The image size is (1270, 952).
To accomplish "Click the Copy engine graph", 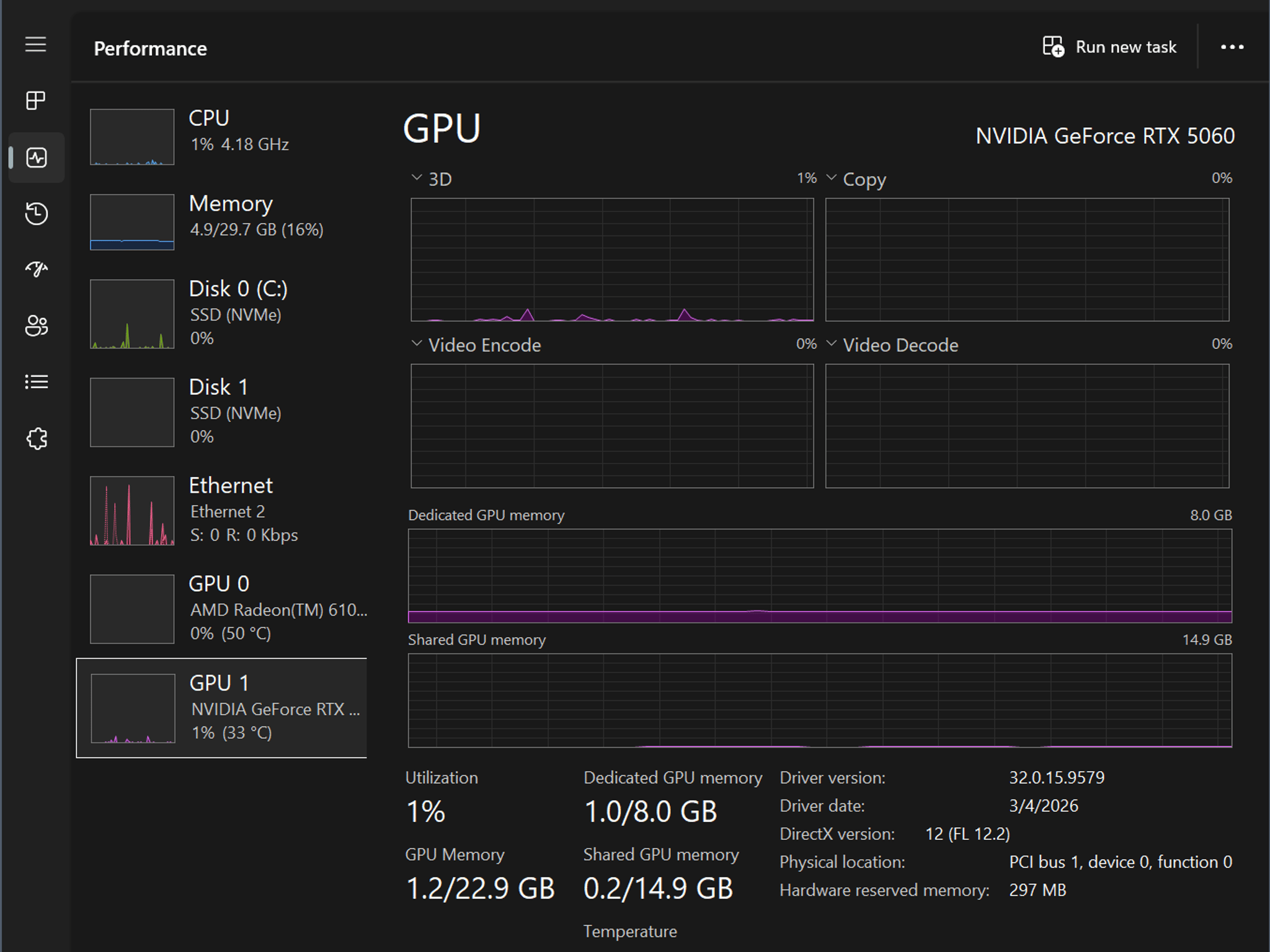I will [1027, 260].
